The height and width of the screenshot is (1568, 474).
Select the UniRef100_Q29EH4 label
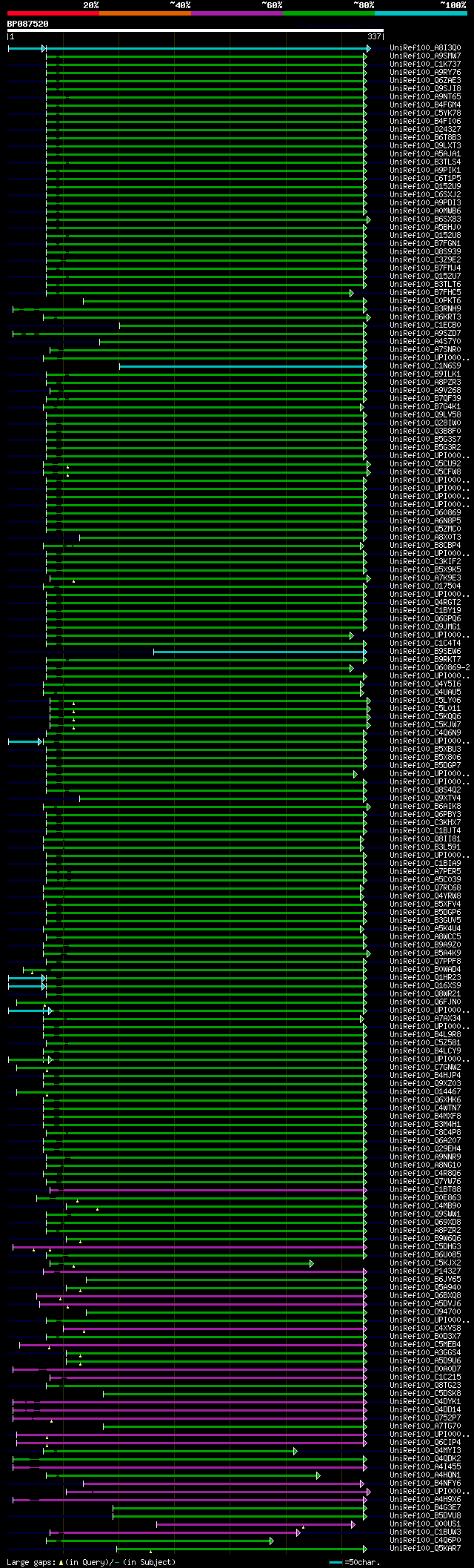click(x=425, y=1149)
